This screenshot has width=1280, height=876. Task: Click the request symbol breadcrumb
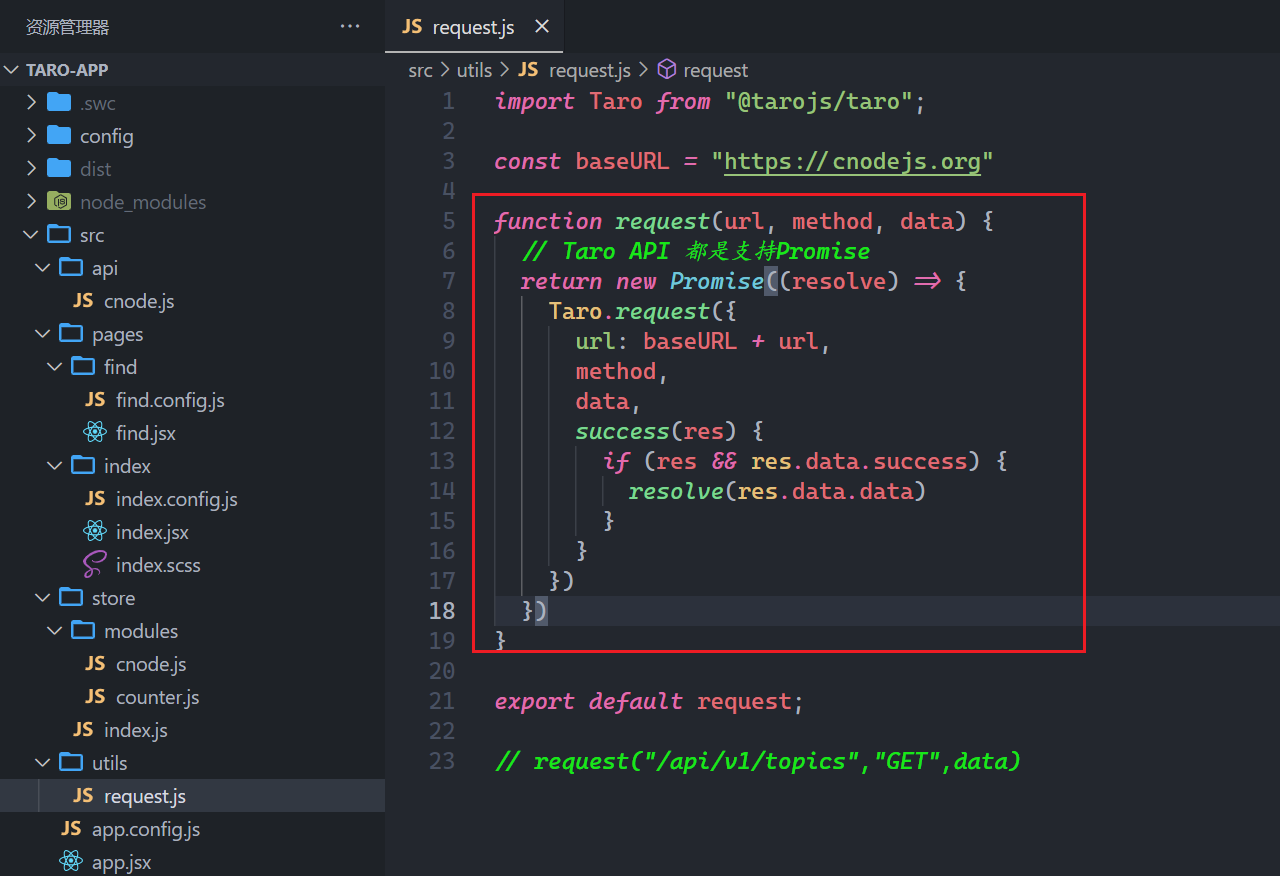coord(716,70)
